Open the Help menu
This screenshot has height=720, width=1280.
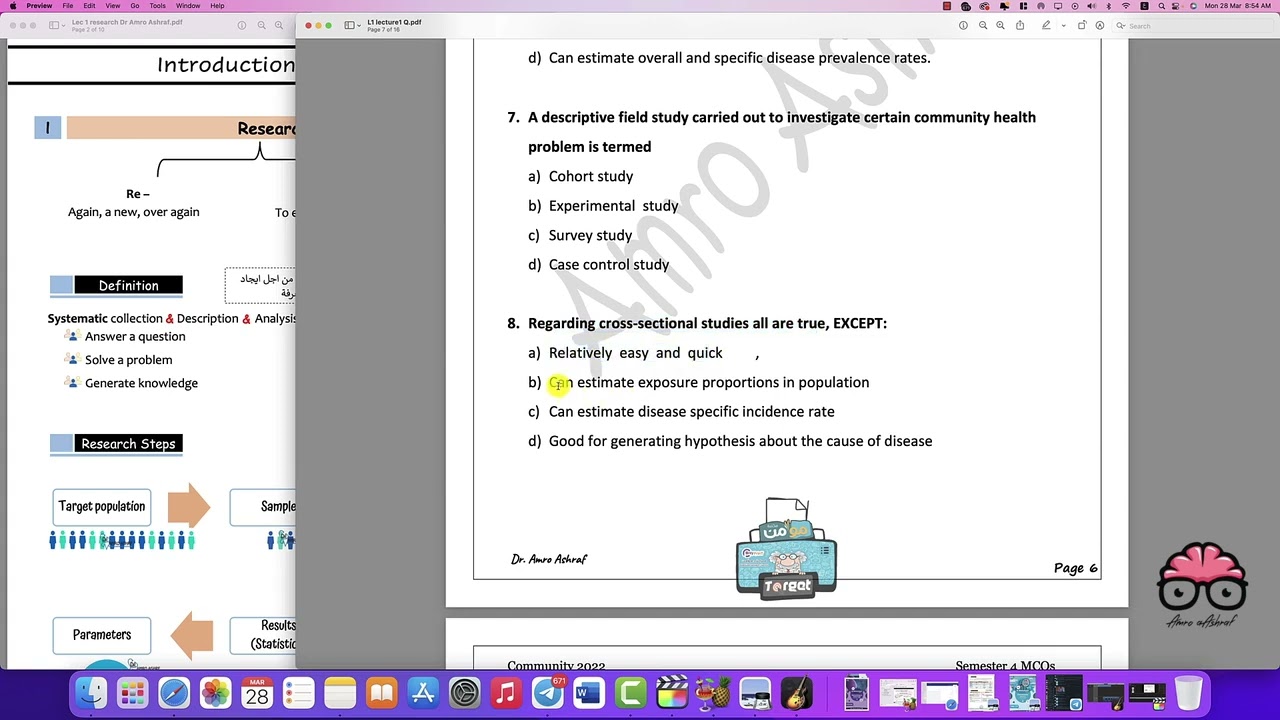point(217,6)
